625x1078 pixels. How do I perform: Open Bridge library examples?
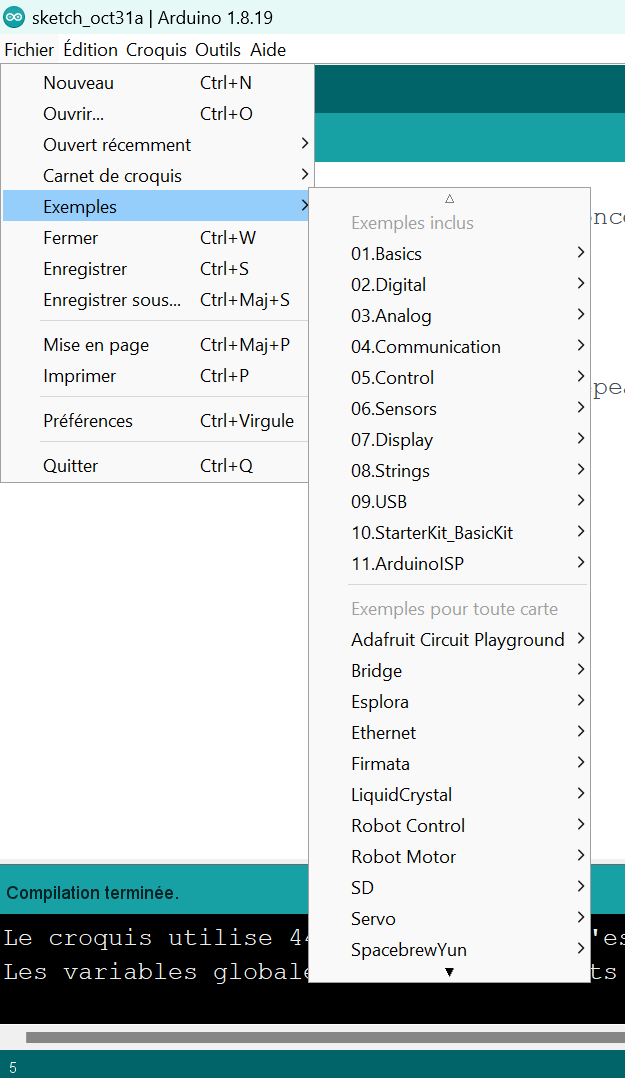(x=450, y=670)
